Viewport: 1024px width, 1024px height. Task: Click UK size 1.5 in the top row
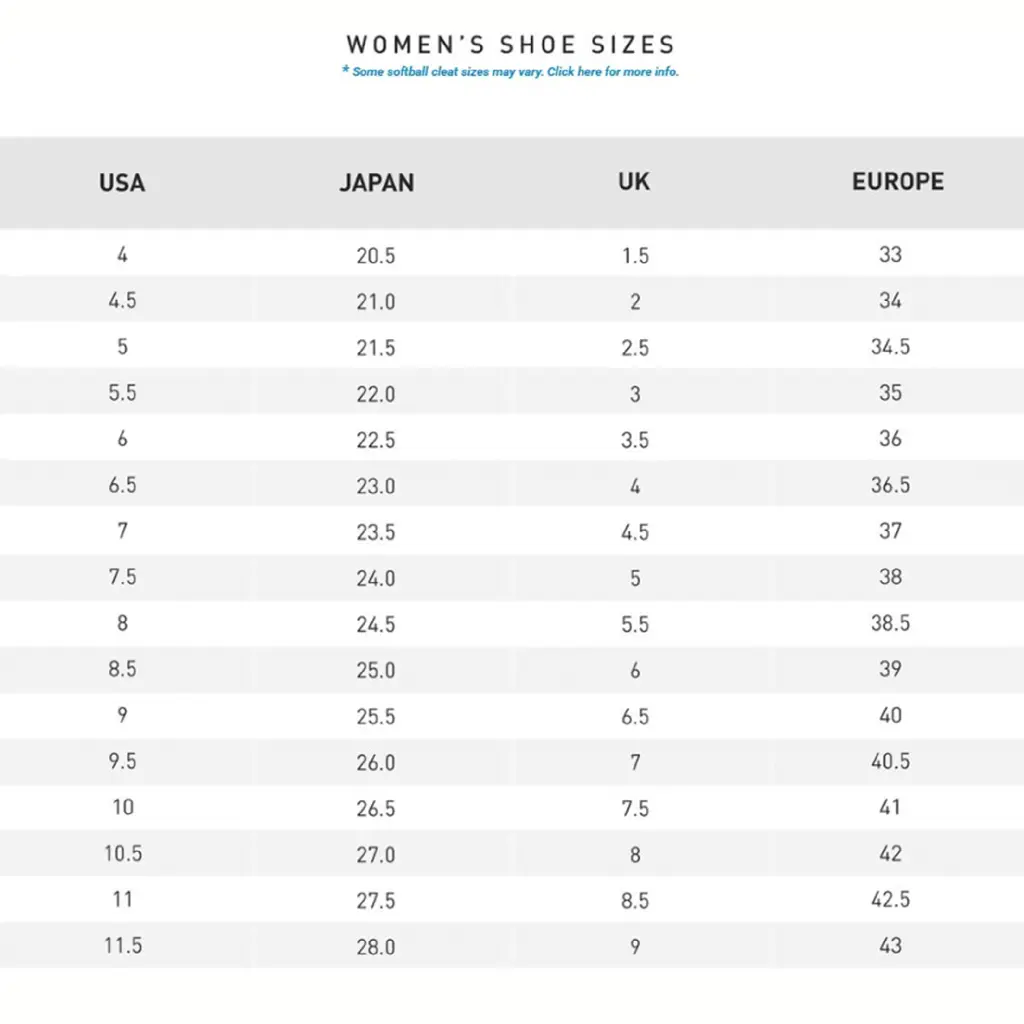point(634,255)
